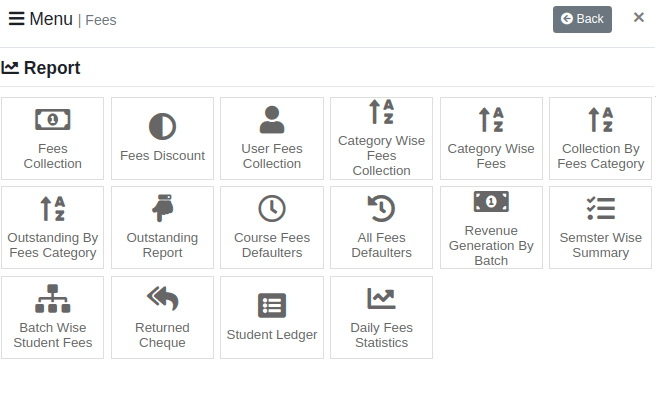Close the Fees panel with X
Viewport: 656px width, 408px height.
click(x=638, y=17)
